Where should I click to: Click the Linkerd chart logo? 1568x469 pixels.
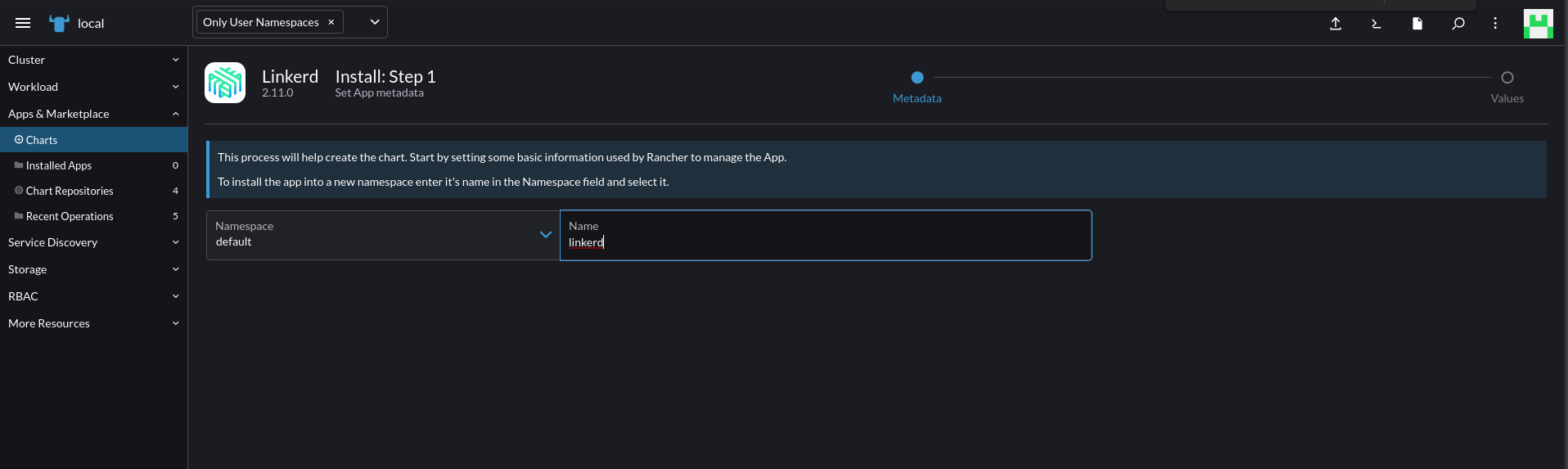tap(225, 83)
